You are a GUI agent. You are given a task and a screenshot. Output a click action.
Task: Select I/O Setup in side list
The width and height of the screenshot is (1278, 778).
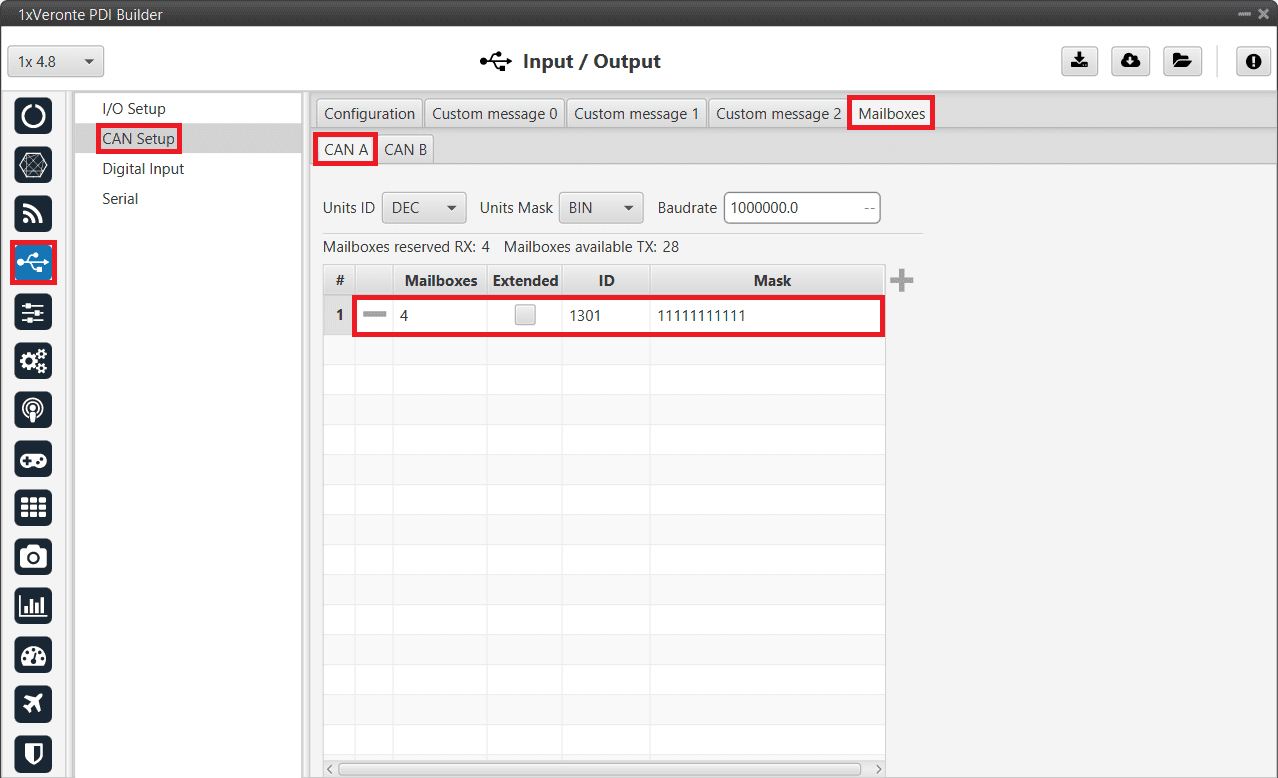point(134,108)
